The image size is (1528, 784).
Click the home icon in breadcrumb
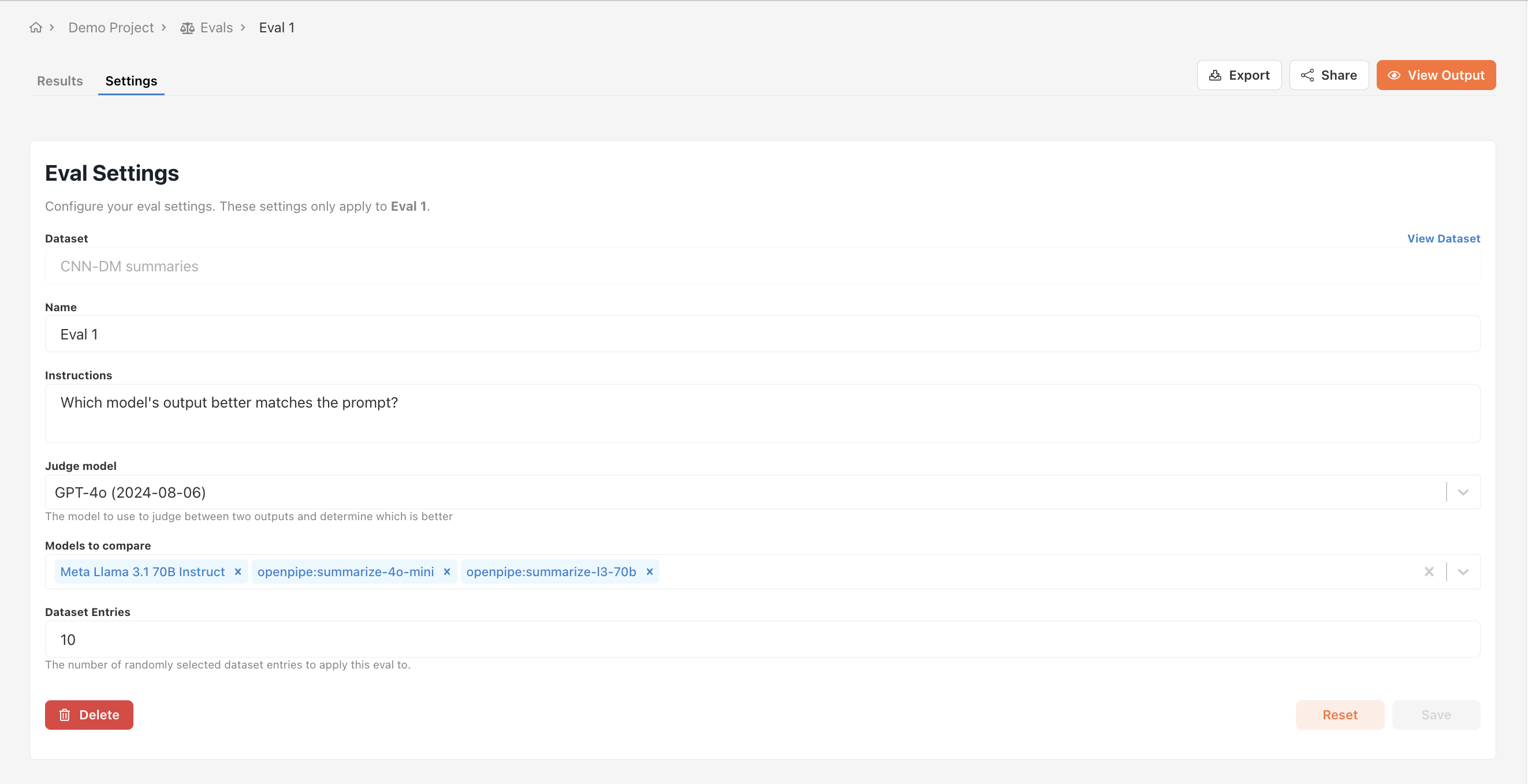click(x=36, y=28)
